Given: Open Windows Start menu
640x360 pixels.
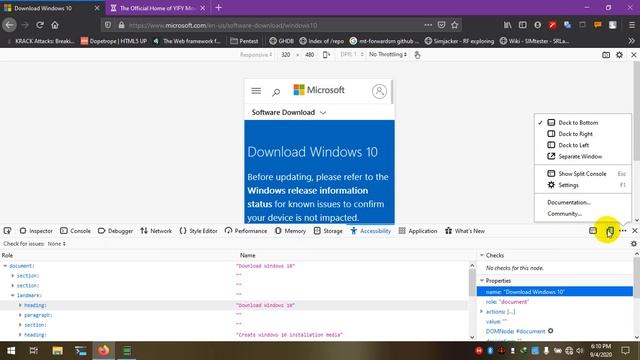Looking at the screenshot, I should point(11,351).
